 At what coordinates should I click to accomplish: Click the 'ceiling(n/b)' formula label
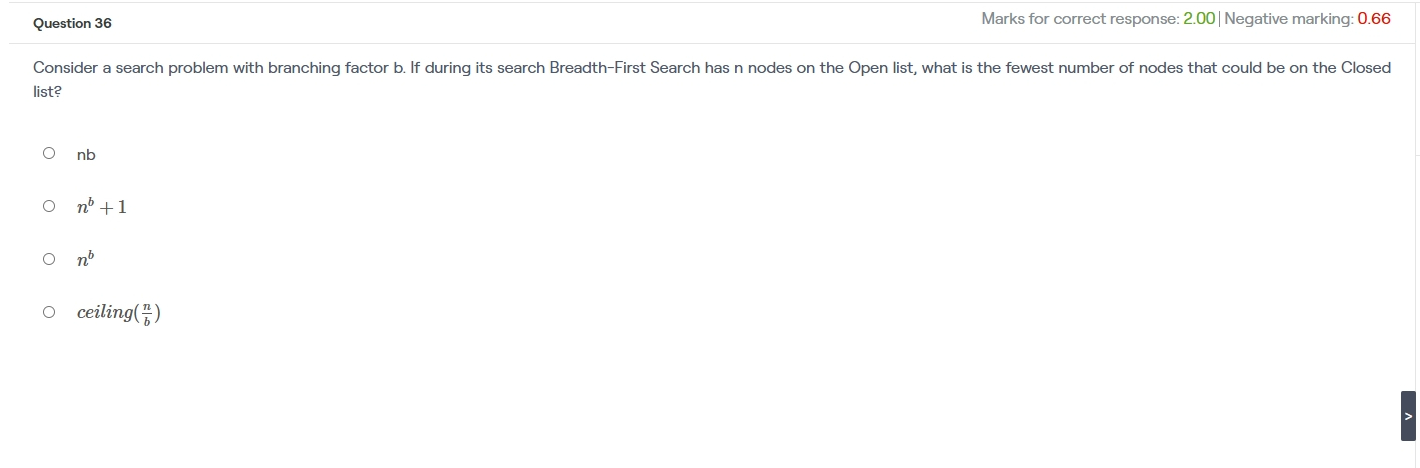[119, 312]
